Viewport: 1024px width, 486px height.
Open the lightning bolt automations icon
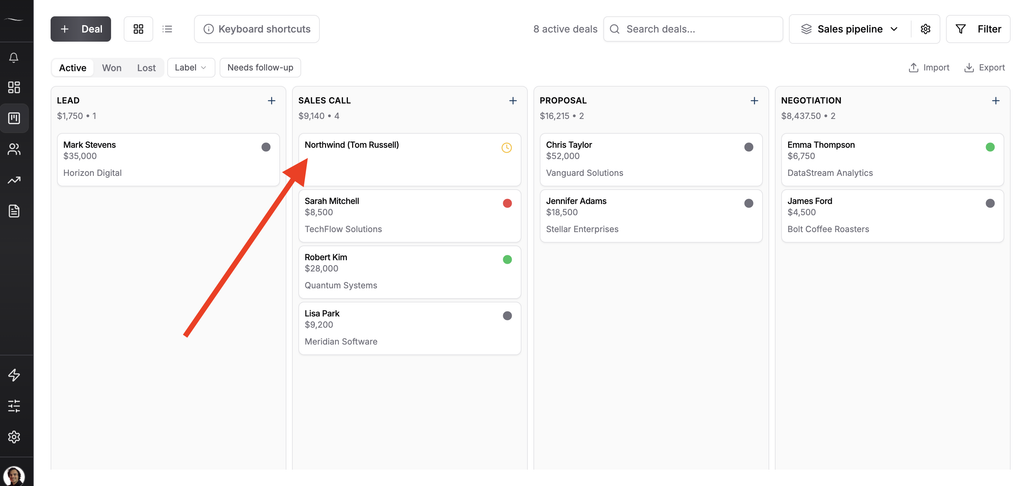point(14,375)
